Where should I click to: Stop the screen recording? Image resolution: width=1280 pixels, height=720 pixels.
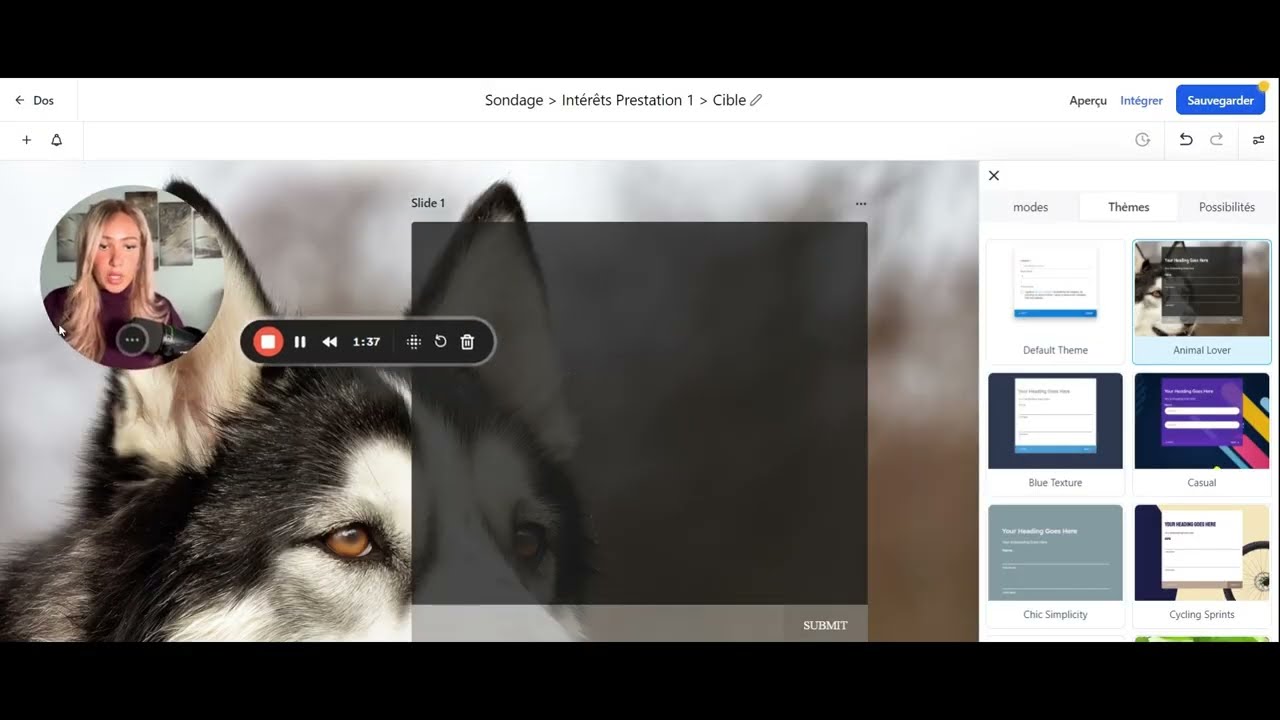(x=268, y=342)
